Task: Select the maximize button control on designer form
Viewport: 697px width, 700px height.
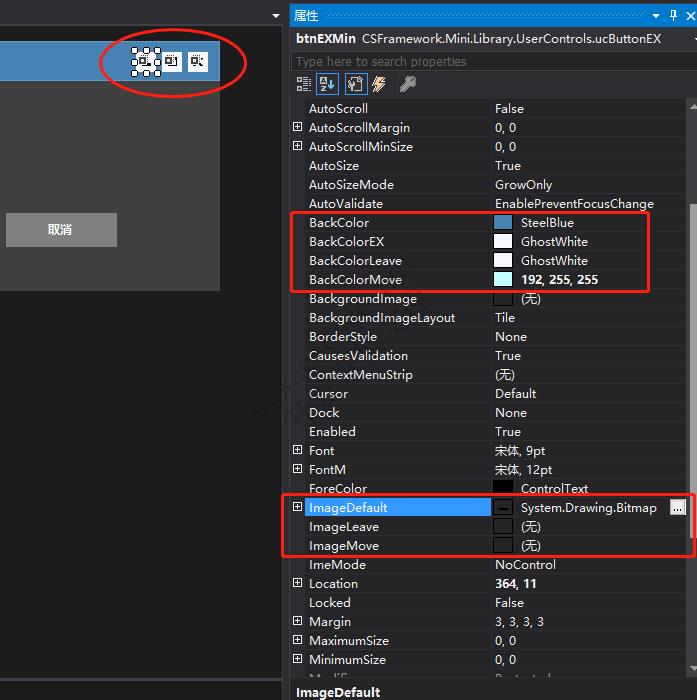Action: tap(172, 62)
